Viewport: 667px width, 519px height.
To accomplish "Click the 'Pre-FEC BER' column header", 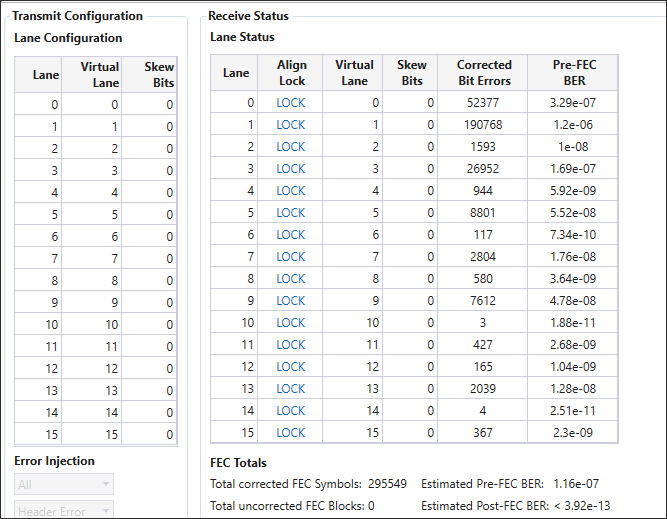I will pos(573,73).
